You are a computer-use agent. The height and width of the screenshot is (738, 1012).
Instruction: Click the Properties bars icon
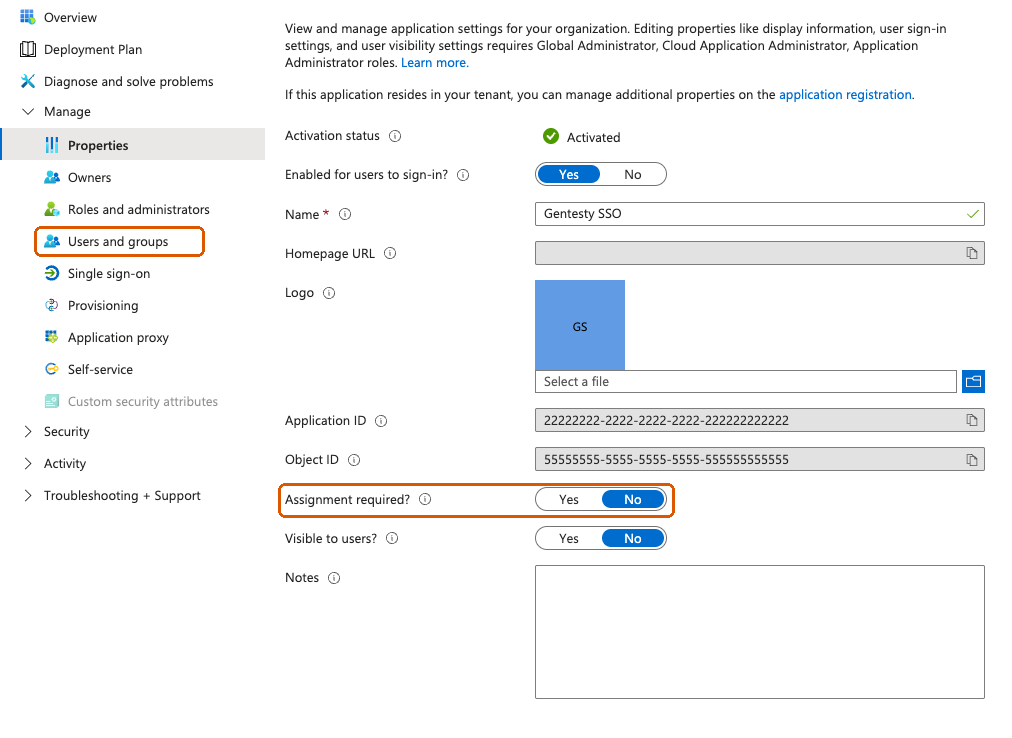click(52, 145)
